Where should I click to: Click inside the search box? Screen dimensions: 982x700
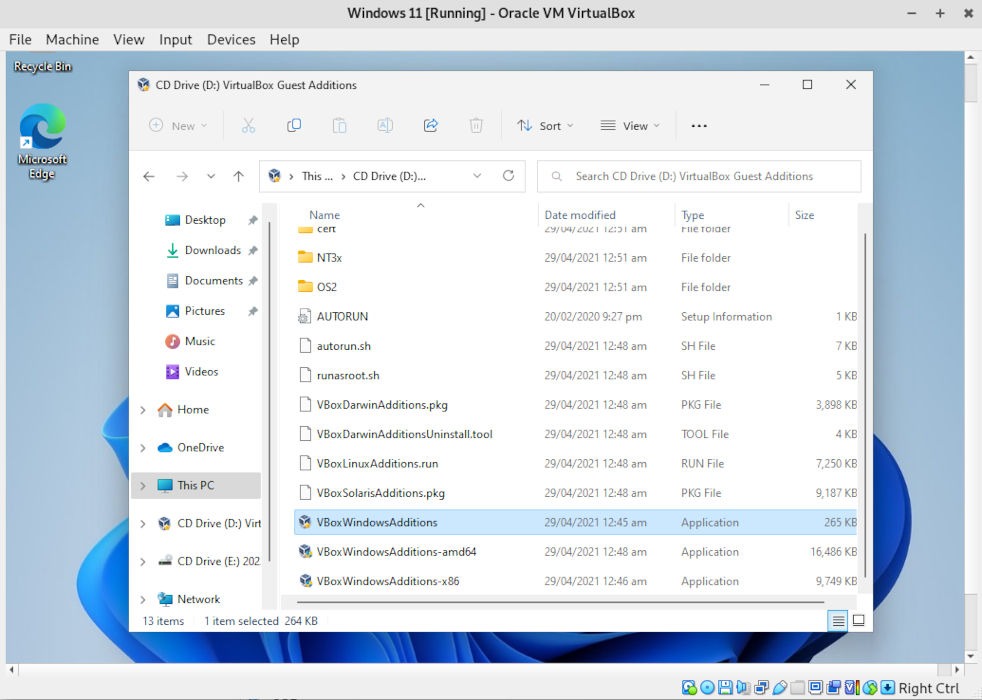pos(697,175)
